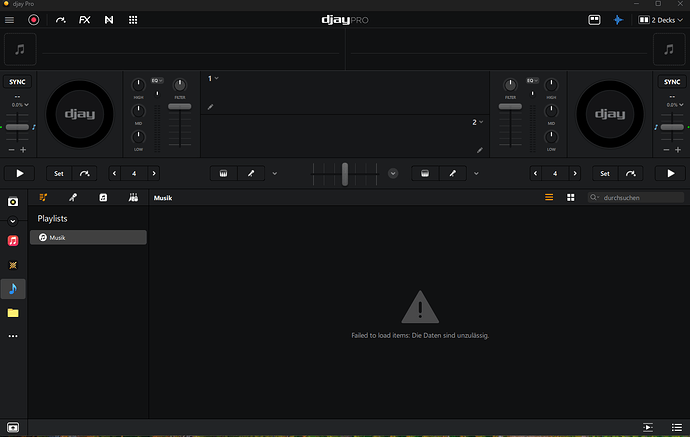Switch to the Playlists tab icon
690x437 pixels.
[43, 198]
